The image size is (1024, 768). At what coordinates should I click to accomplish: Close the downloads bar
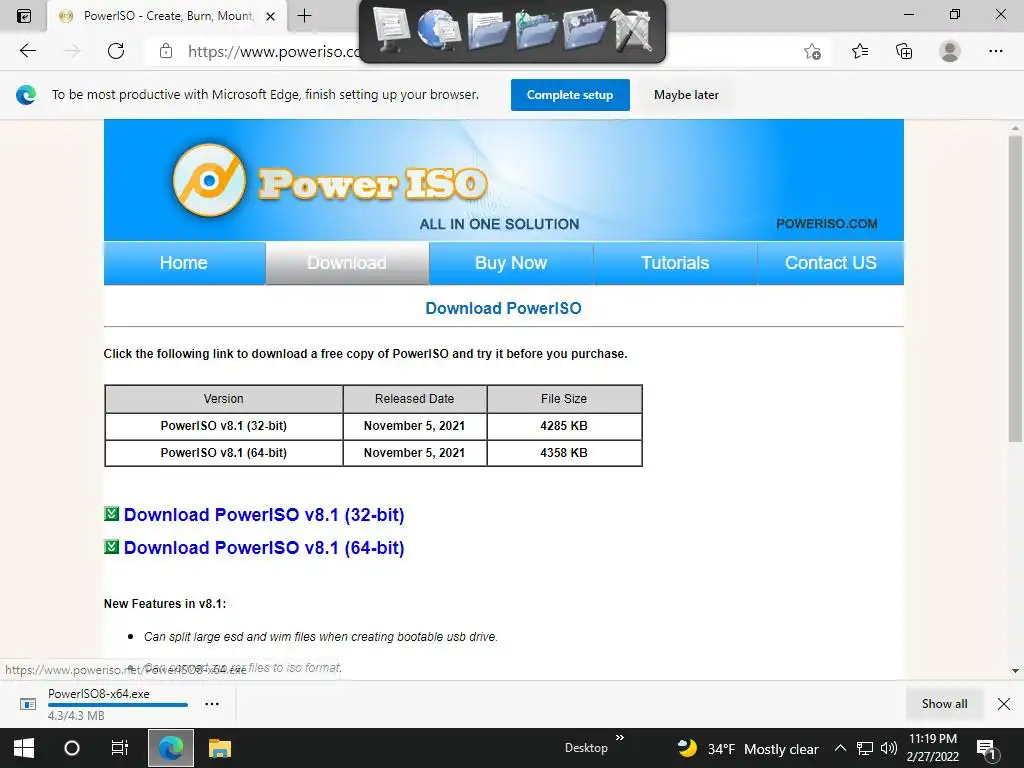tap(1004, 704)
